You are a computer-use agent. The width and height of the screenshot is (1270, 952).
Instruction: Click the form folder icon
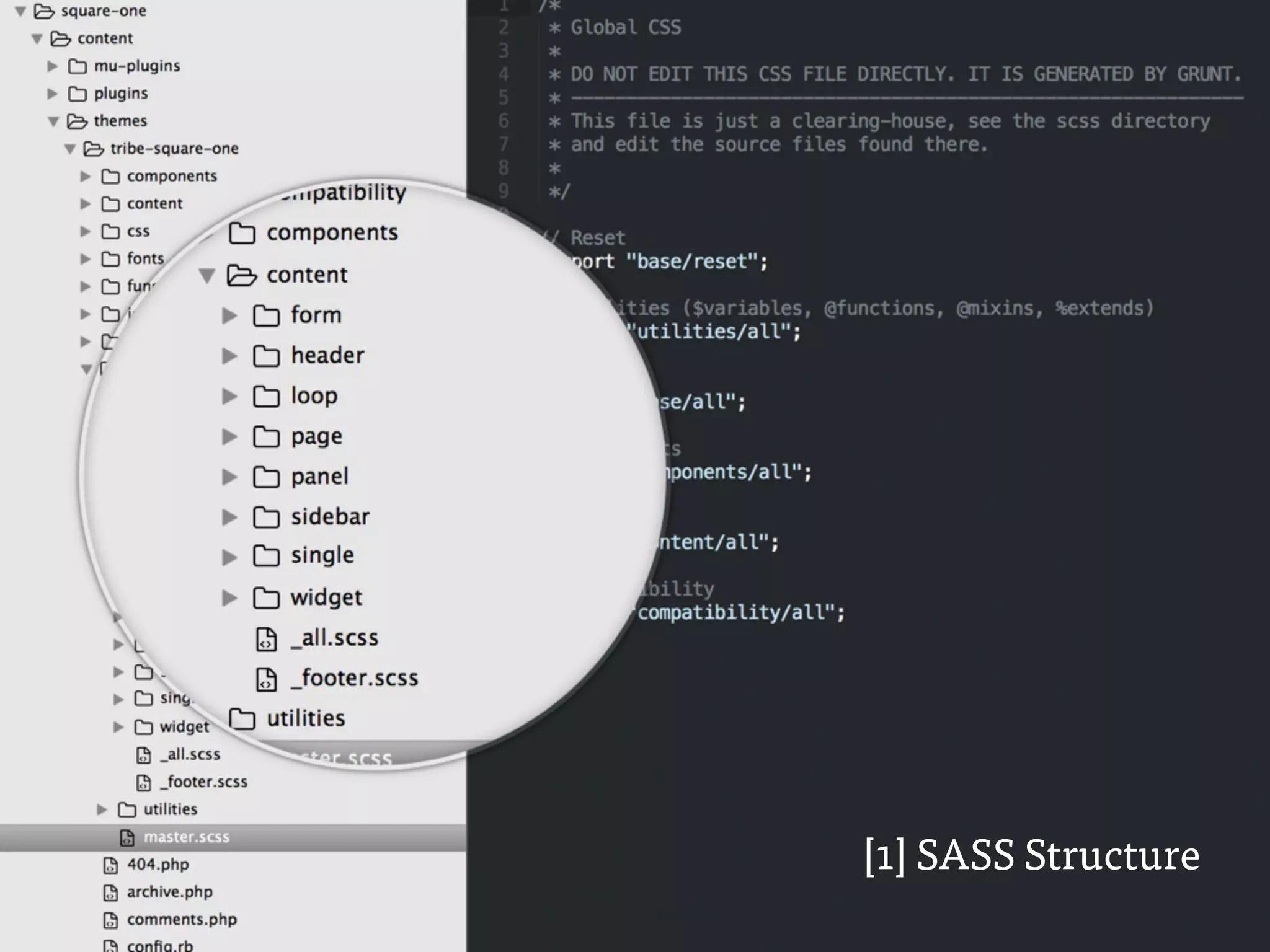pos(267,315)
